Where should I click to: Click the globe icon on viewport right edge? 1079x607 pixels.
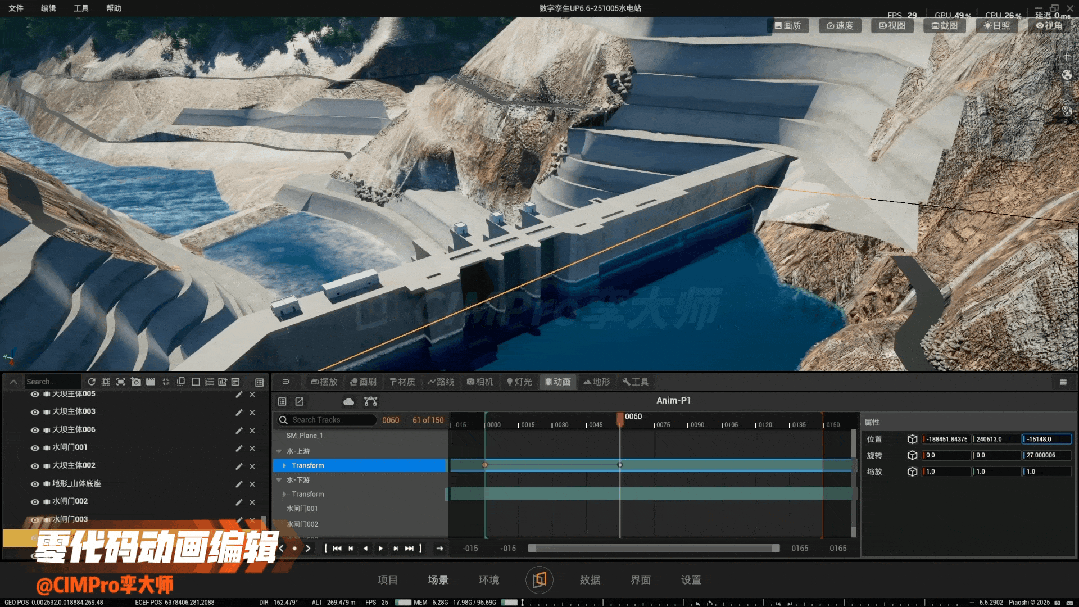click(x=1067, y=75)
